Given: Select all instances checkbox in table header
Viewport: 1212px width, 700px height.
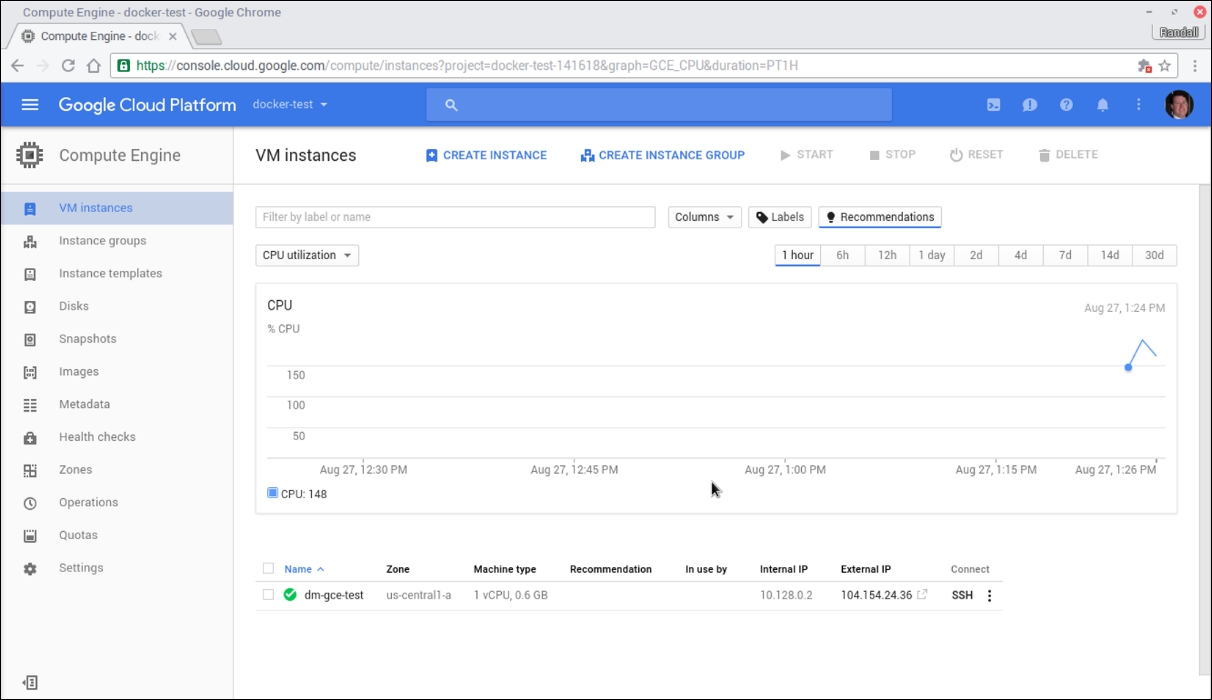Looking at the screenshot, I should pos(268,569).
